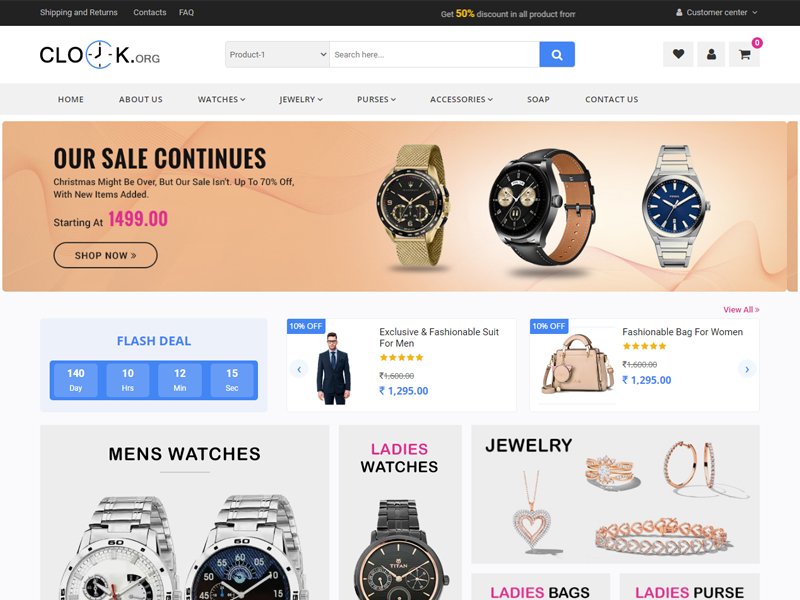
Task: Go to next flash deal product arrow
Action: pos(747,369)
